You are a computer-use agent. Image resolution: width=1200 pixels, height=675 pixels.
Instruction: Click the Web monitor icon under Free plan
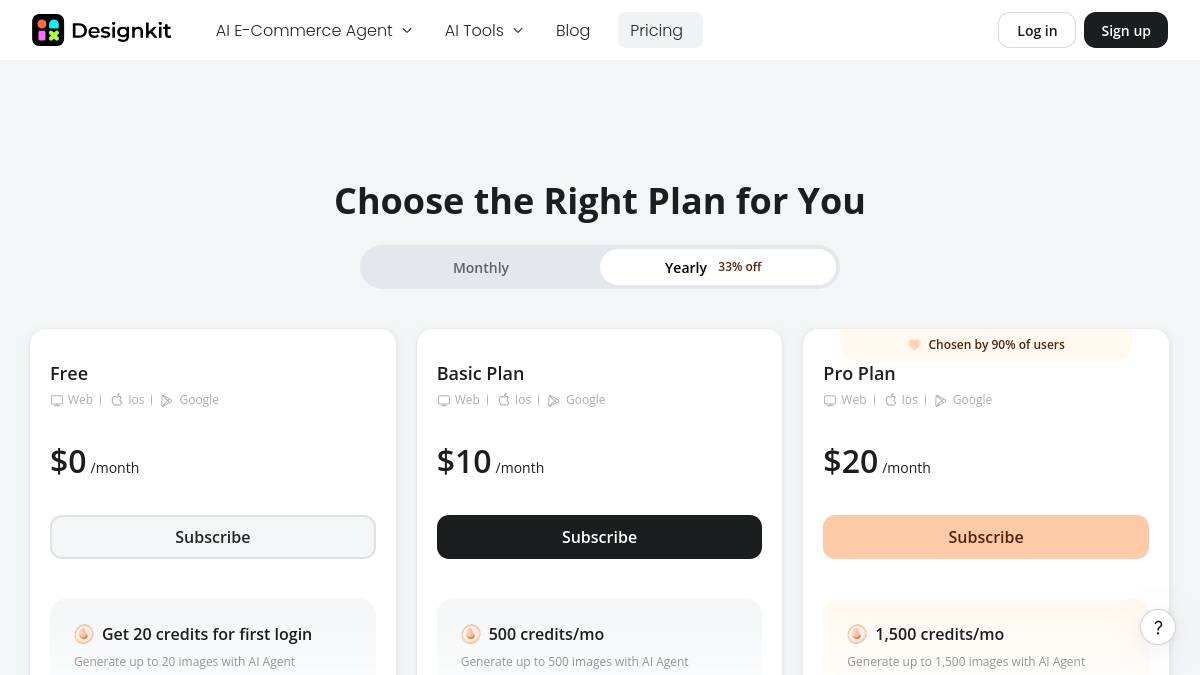[57, 400]
